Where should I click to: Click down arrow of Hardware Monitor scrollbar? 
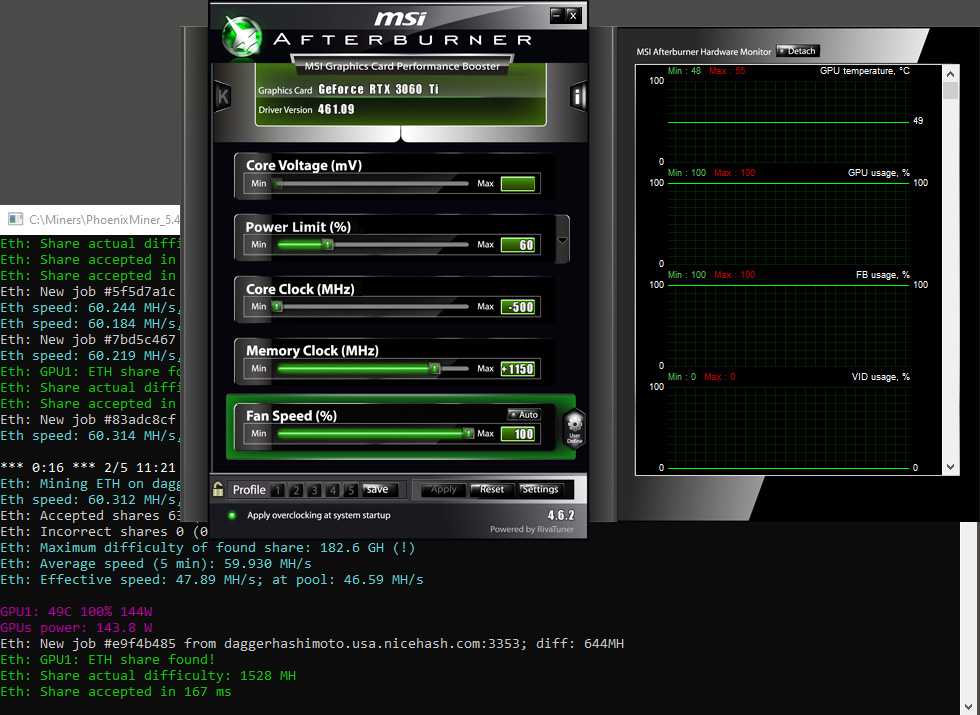pos(951,467)
